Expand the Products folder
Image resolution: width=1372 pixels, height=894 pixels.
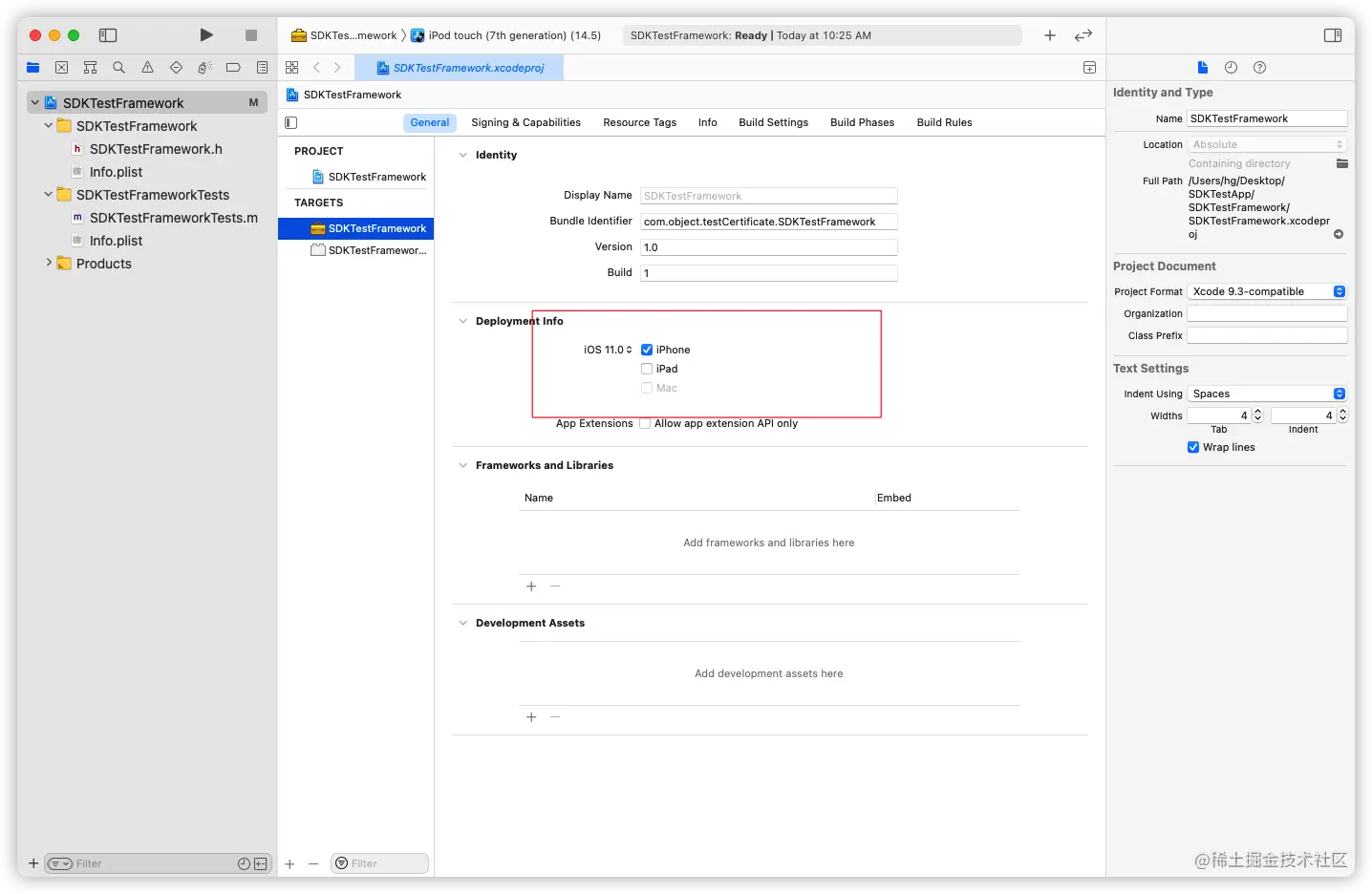coord(49,263)
